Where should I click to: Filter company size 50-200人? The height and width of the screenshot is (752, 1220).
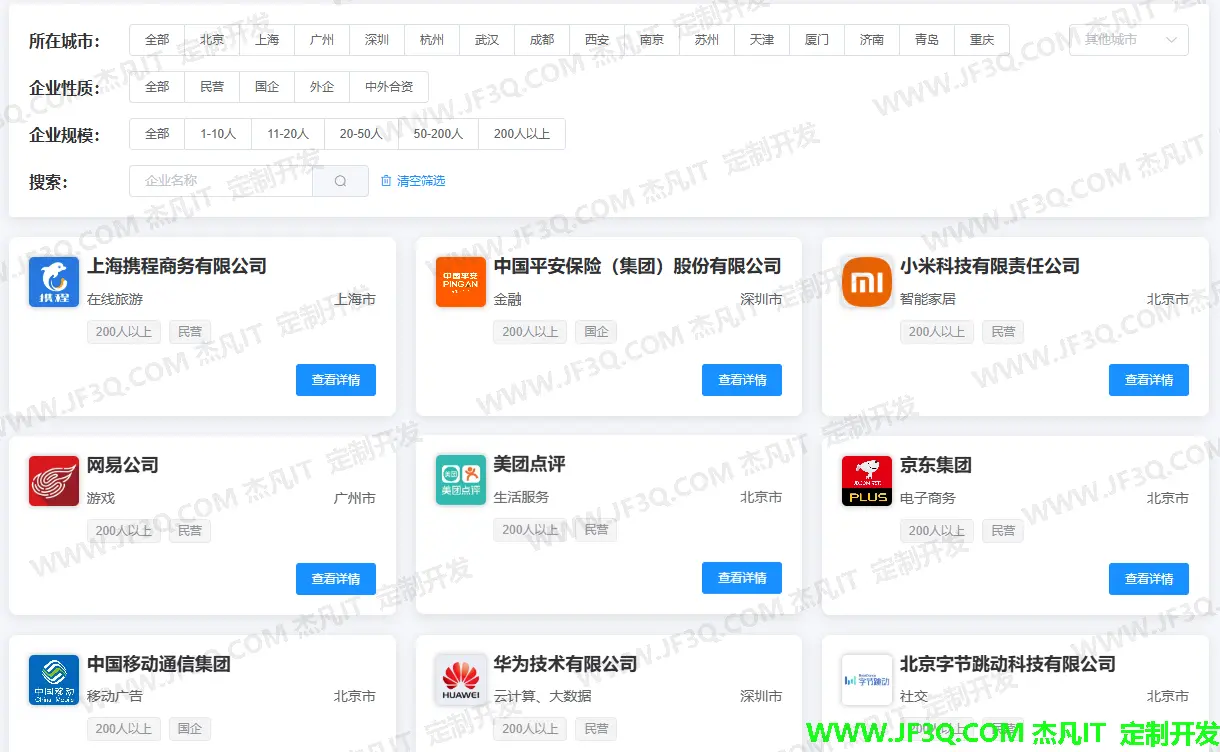pyautogui.click(x=438, y=134)
